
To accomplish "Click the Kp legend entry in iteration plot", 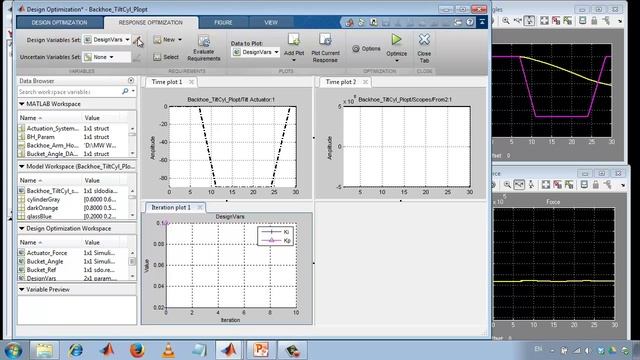I will [x=276, y=240].
